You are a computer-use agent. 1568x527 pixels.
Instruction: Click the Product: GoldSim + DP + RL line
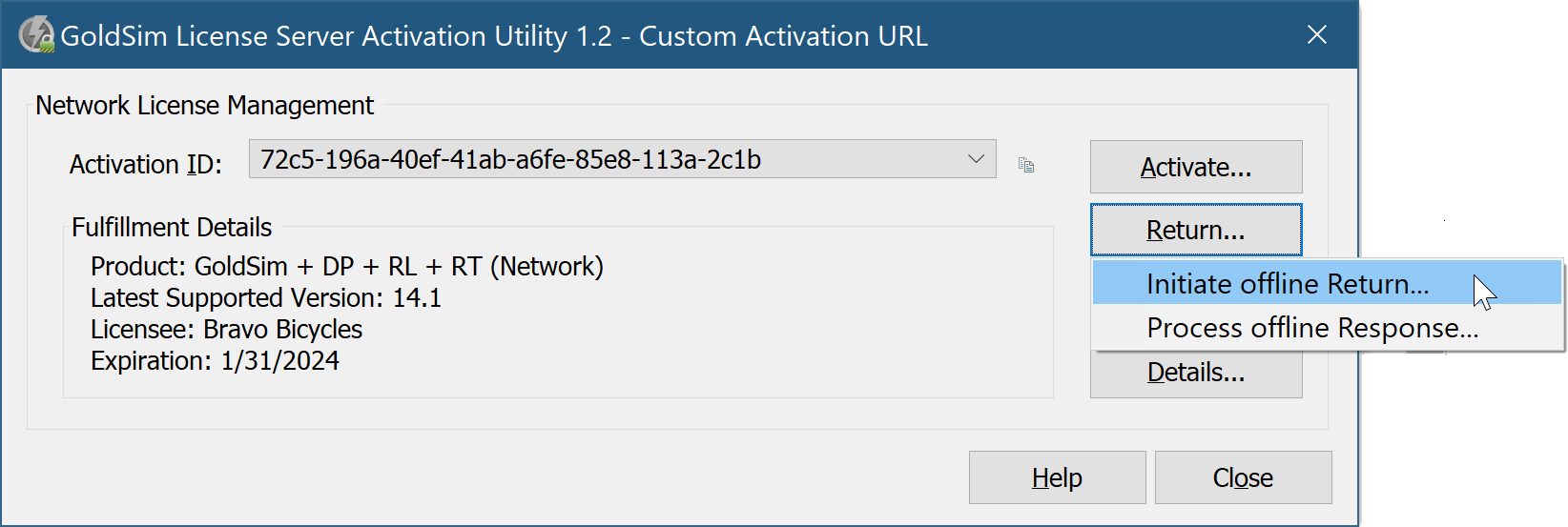tap(347, 267)
